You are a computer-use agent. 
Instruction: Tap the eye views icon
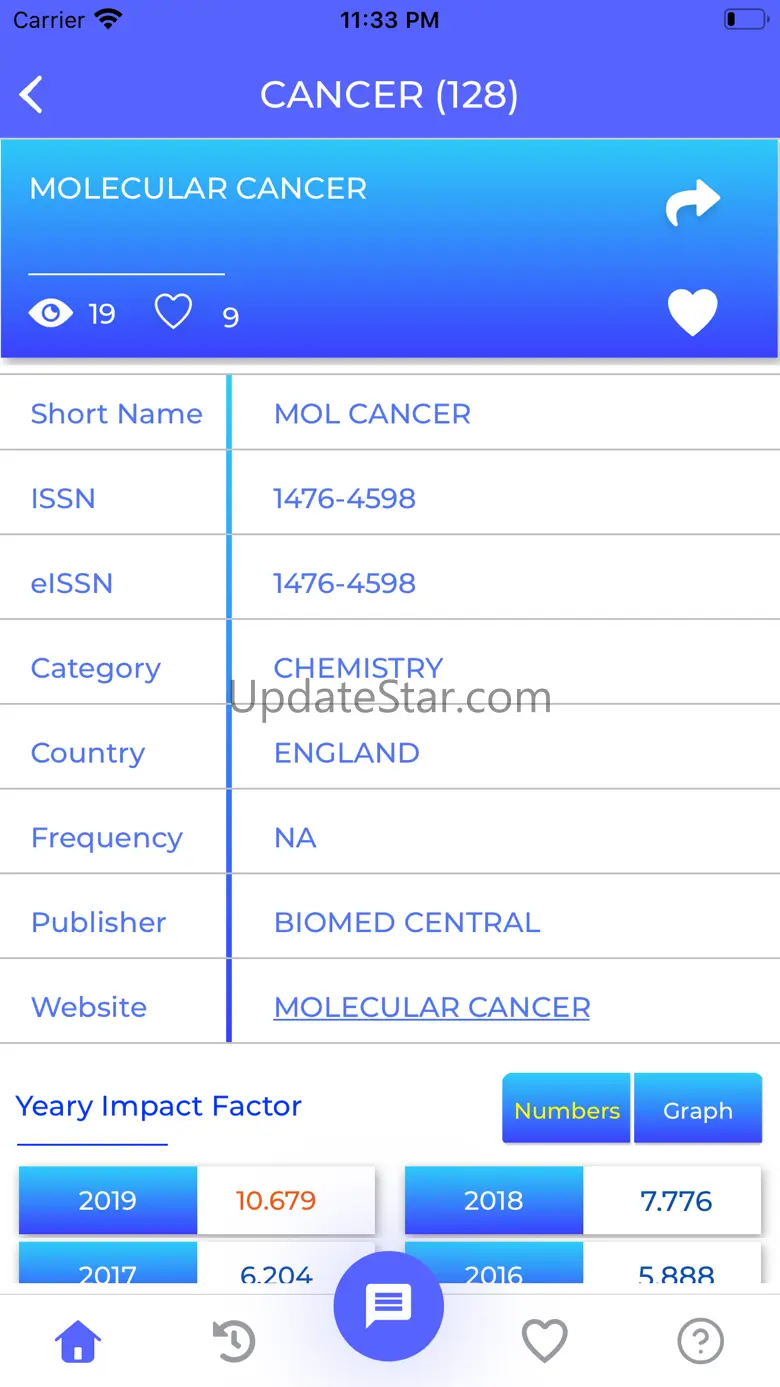(51, 314)
